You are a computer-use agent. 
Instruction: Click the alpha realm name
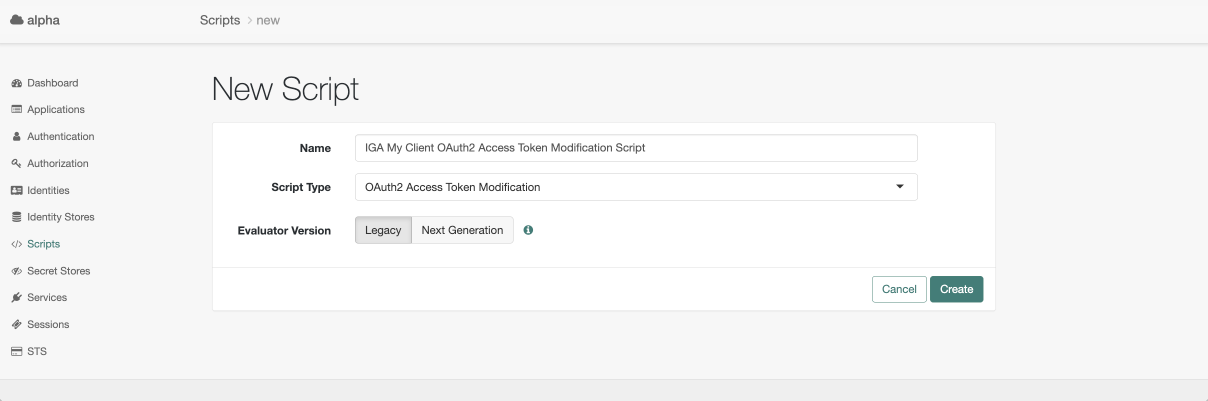pyautogui.click(x=44, y=20)
